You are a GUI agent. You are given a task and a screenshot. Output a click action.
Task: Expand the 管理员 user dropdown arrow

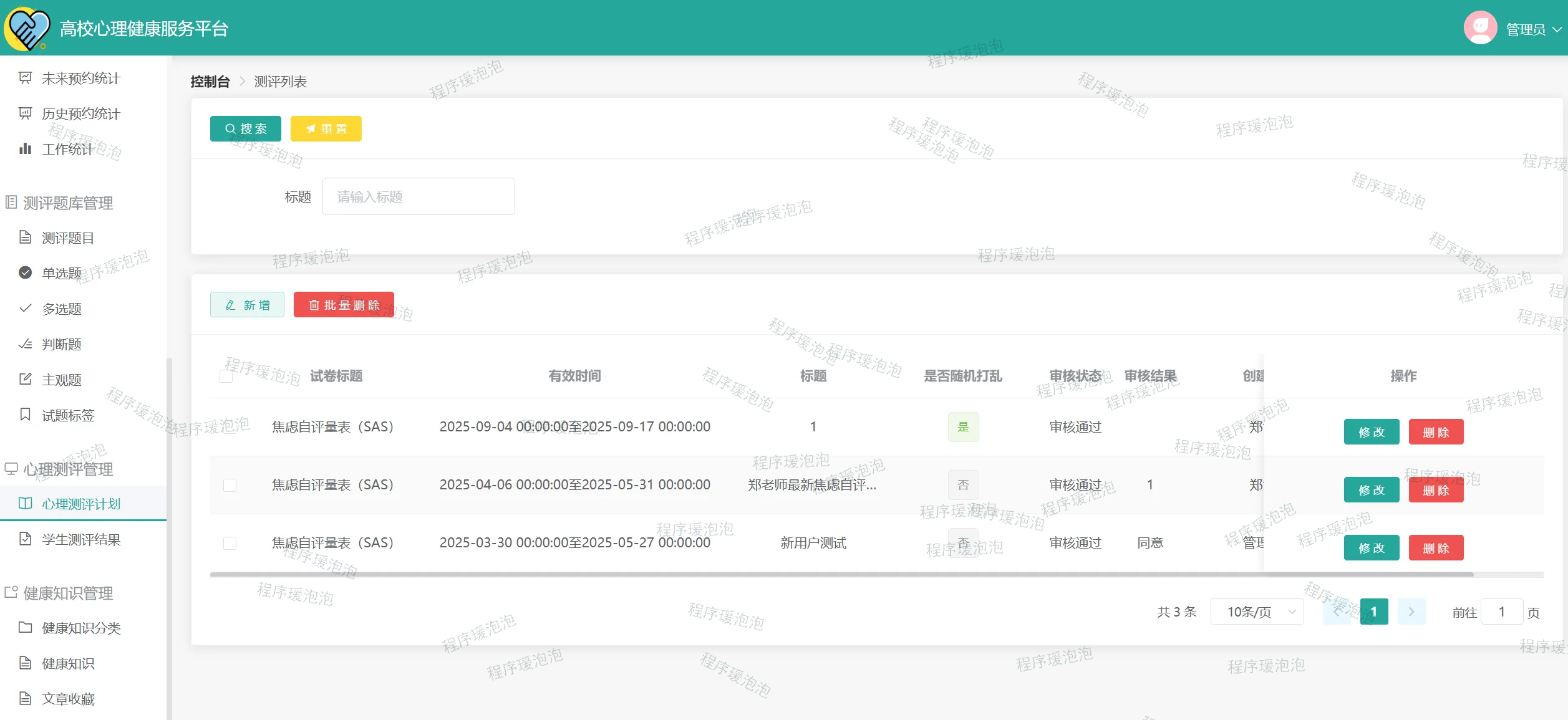1557,29
